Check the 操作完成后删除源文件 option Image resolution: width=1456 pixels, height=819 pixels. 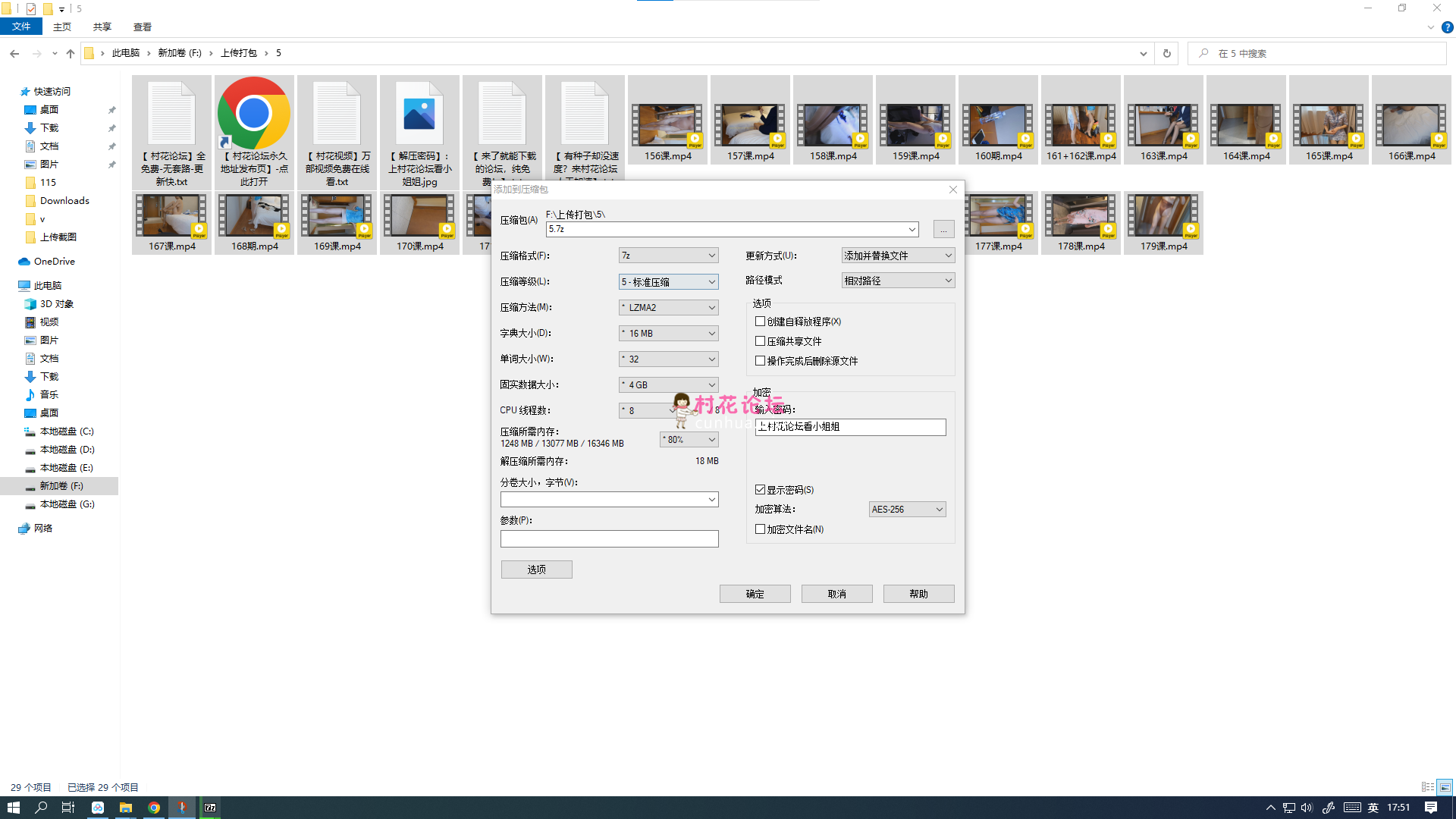(760, 361)
